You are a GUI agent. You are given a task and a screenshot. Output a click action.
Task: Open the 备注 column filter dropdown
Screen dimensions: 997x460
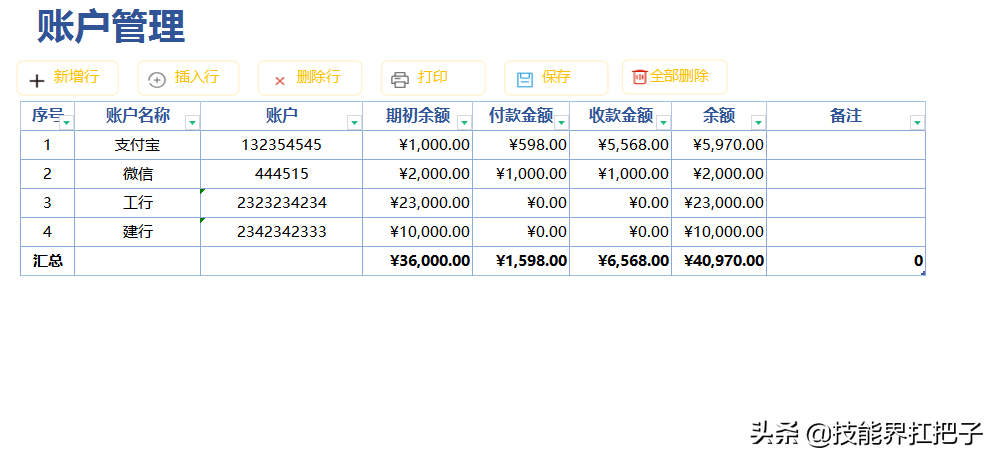click(x=918, y=123)
